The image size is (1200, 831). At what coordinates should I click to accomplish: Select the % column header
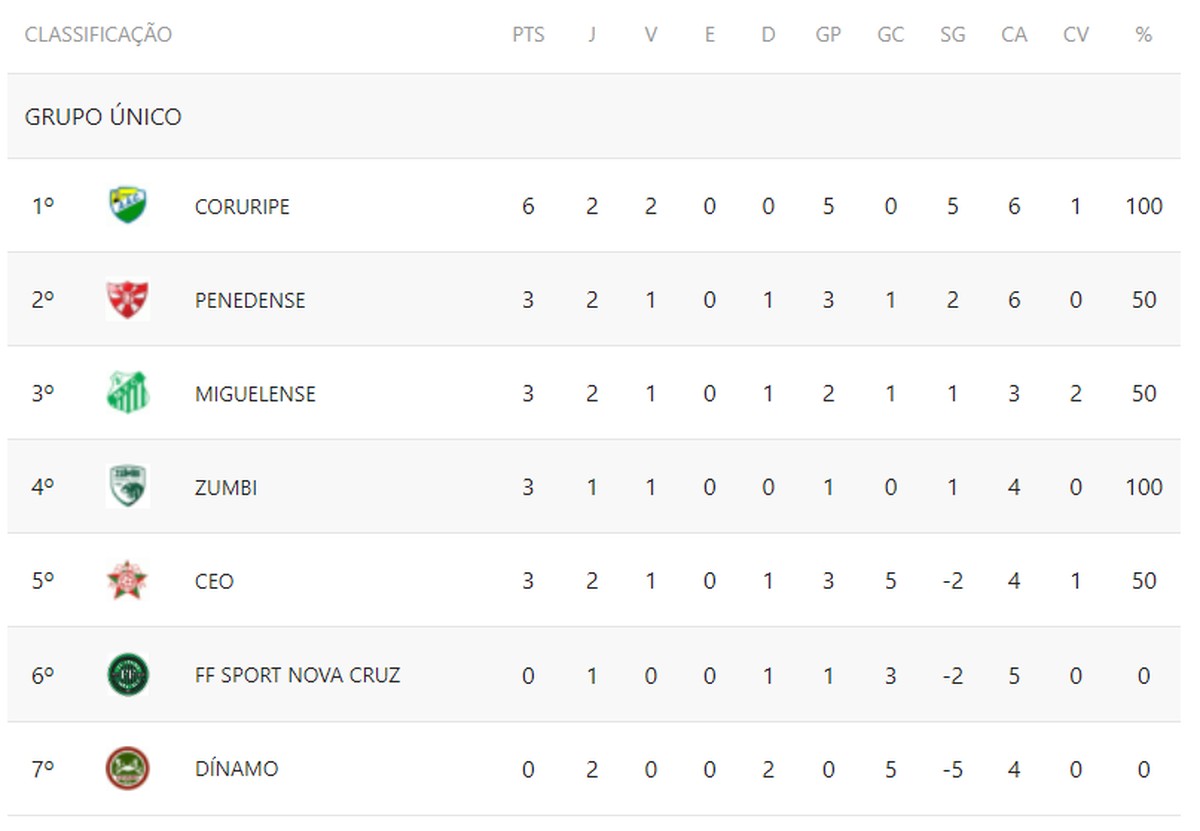coord(1143,35)
